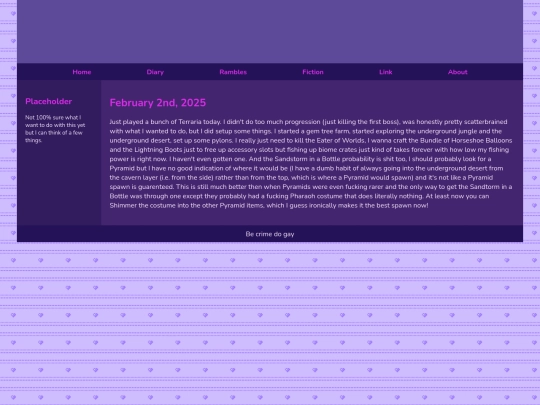Open the Home navigation link

(x=82, y=72)
